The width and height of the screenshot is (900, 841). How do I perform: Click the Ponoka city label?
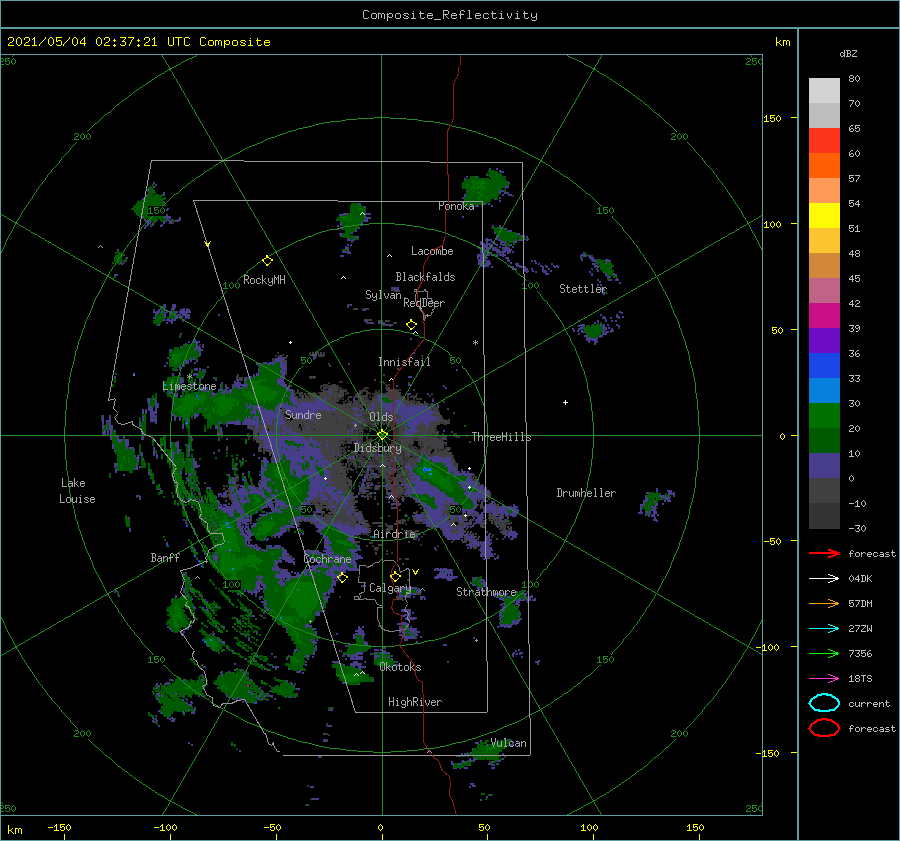456,206
